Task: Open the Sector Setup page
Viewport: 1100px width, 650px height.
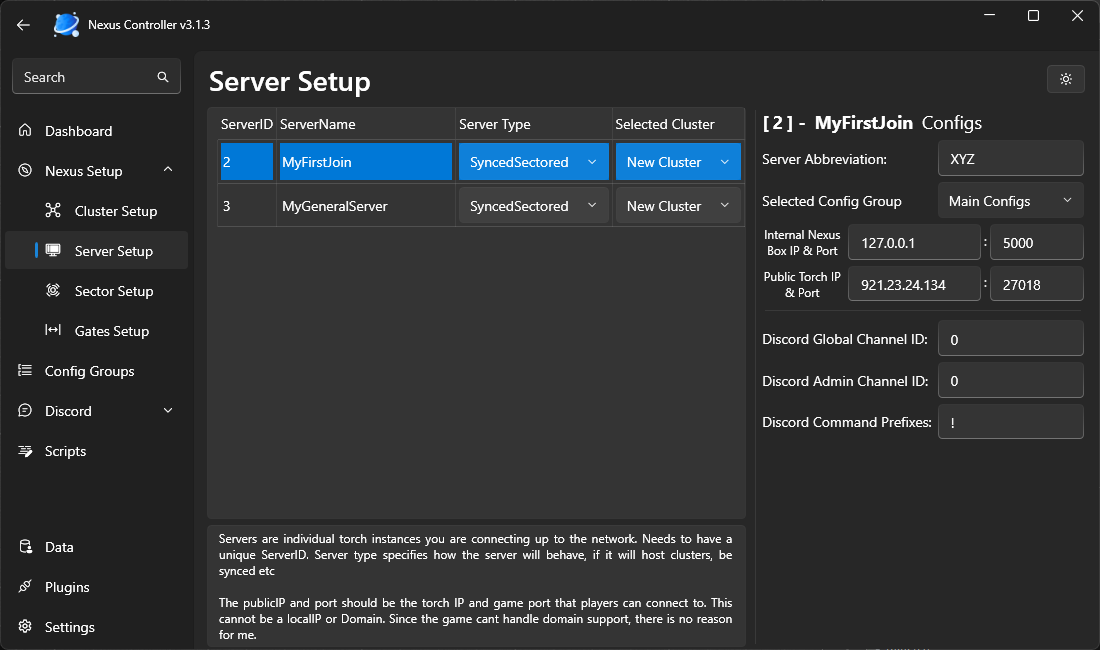Action: point(113,291)
